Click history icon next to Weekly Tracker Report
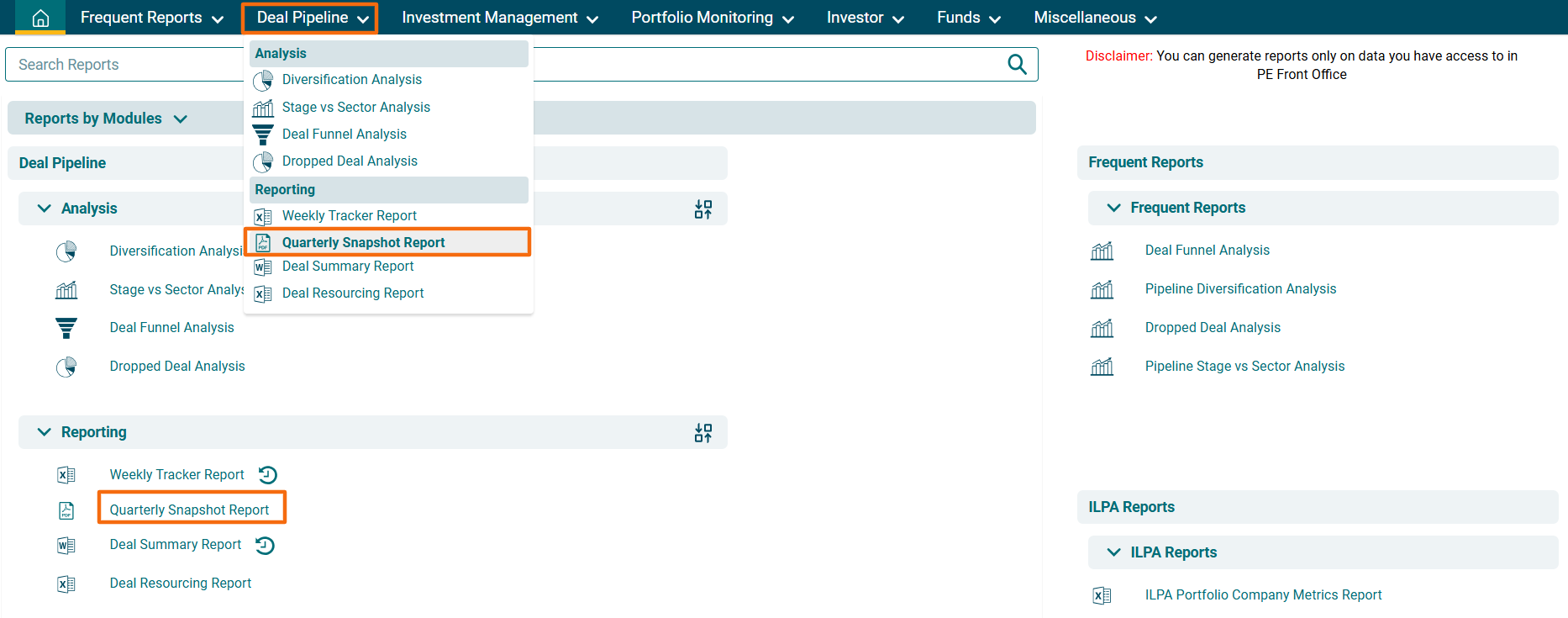Screen dimensions: 1568x618 click(x=267, y=475)
